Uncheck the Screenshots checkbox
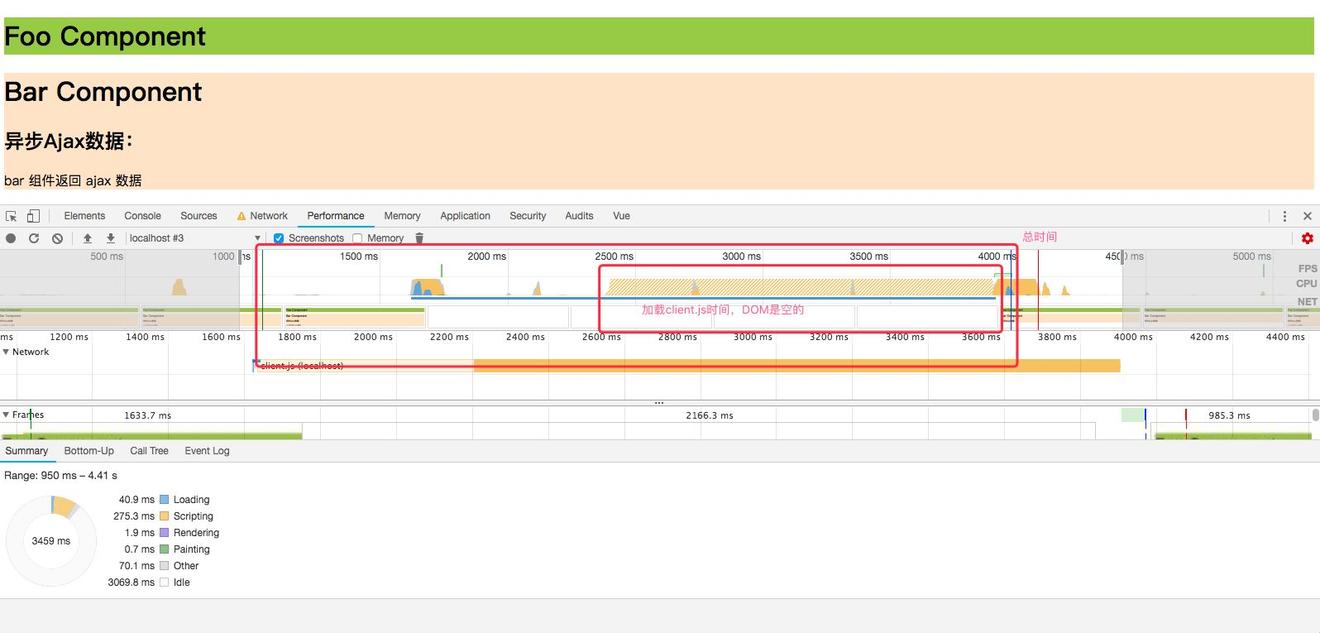Image resolution: width=1320 pixels, height=633 pixels. coord(279,238)
